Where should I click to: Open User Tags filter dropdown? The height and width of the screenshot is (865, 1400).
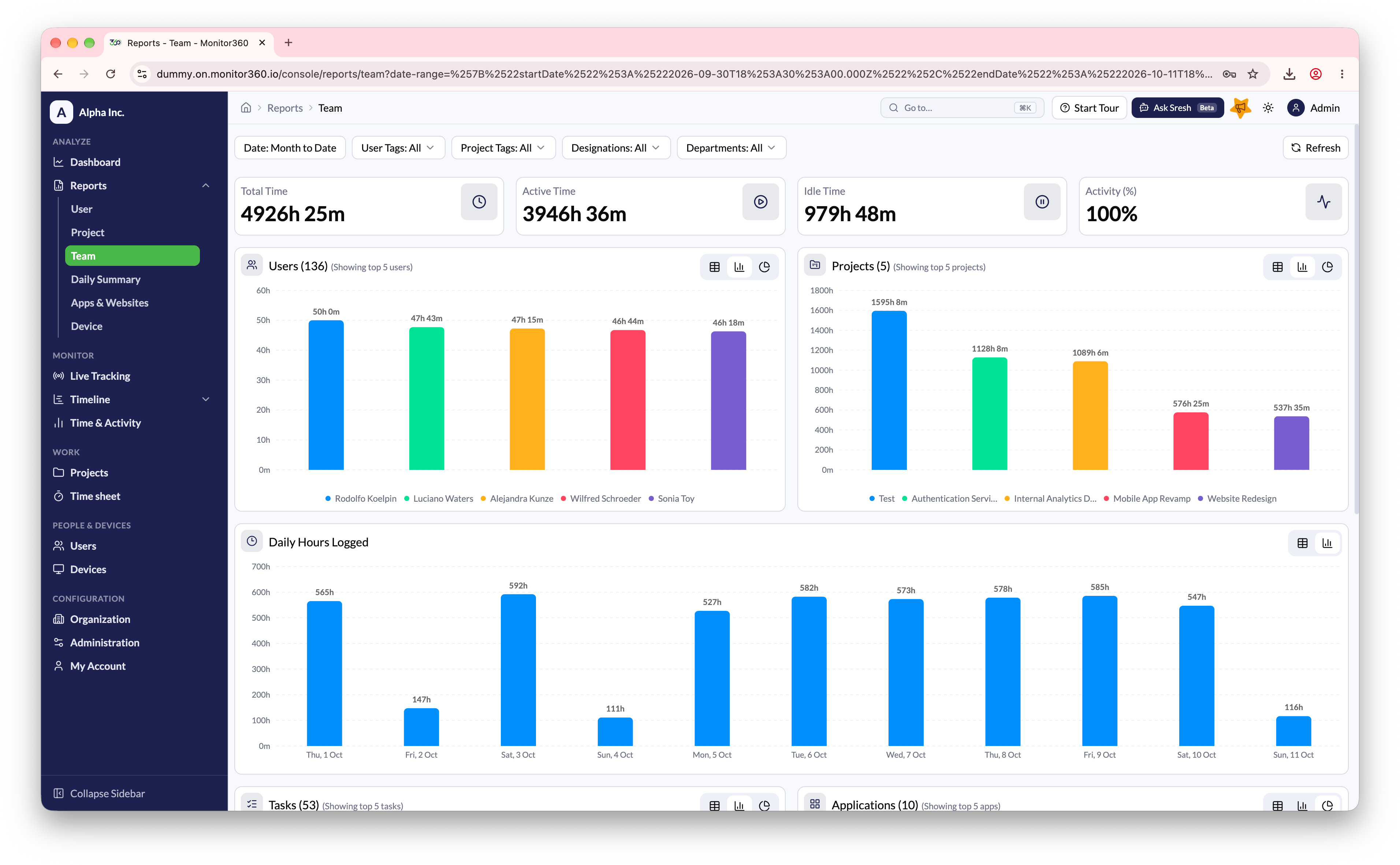398,148
